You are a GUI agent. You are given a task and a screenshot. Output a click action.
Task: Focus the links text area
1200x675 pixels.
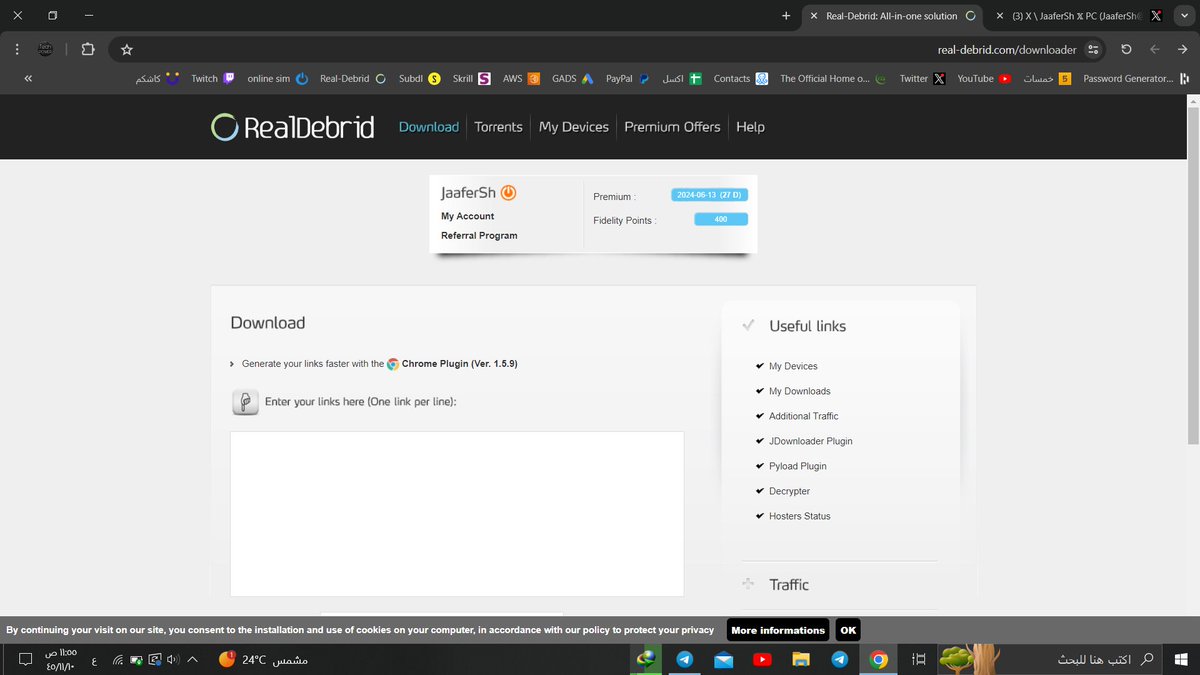457,514
